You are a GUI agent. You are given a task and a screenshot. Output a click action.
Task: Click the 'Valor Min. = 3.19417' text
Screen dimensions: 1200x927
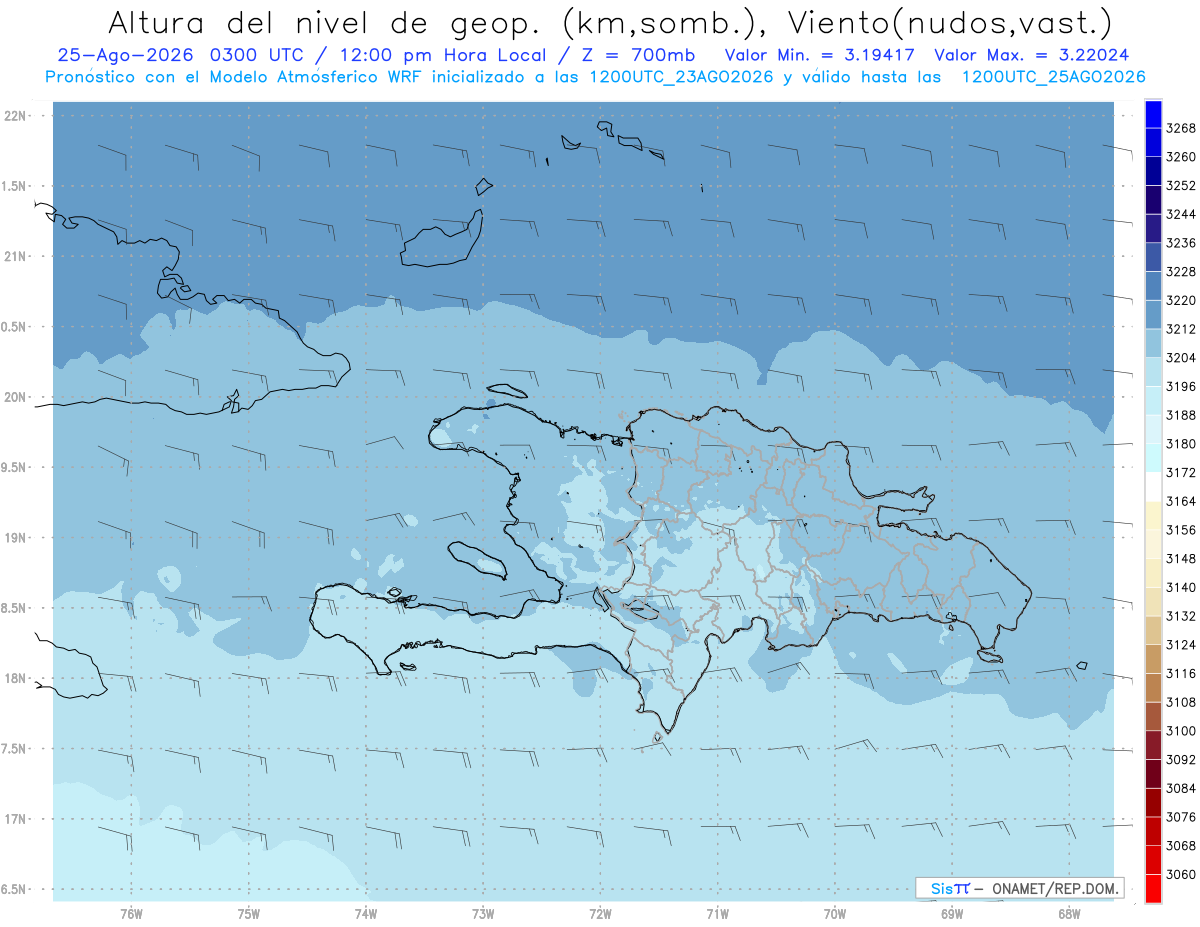pyautogui.click(x=820, y=56)
